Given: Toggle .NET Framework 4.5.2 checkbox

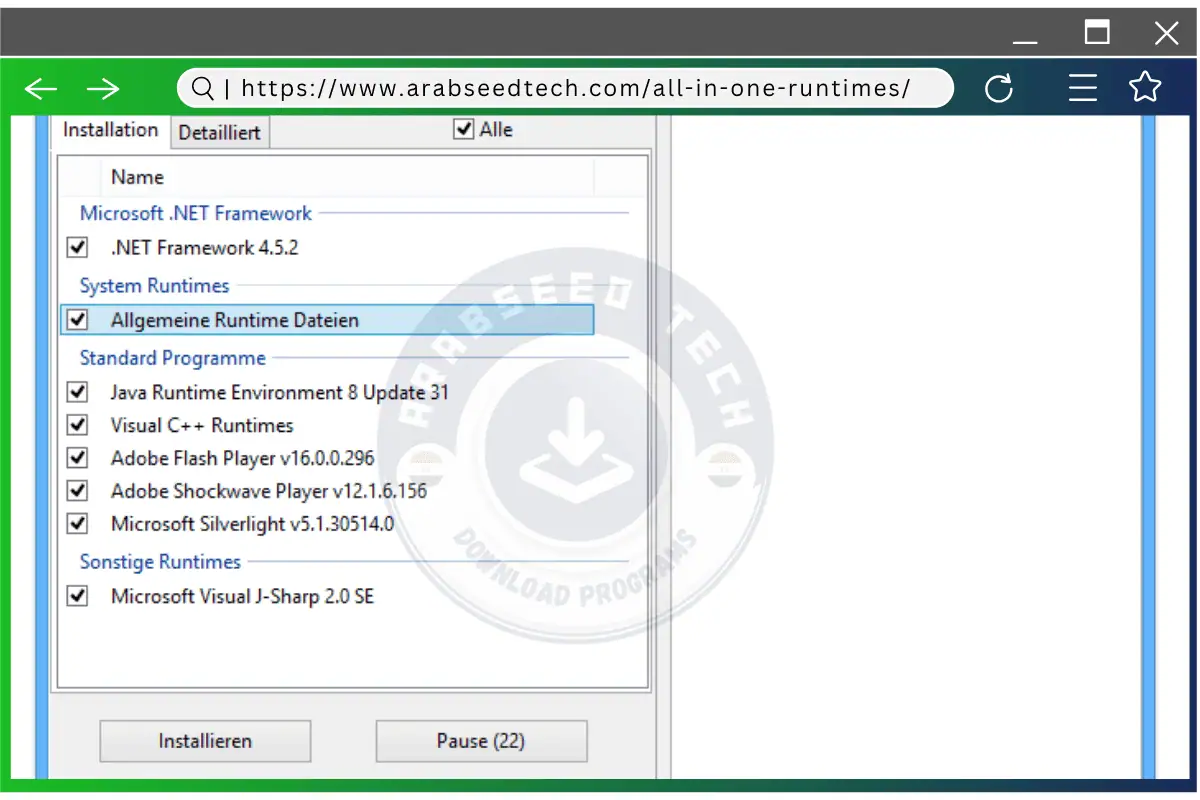Looking at the screenshot, I should (x=77, y=247).
